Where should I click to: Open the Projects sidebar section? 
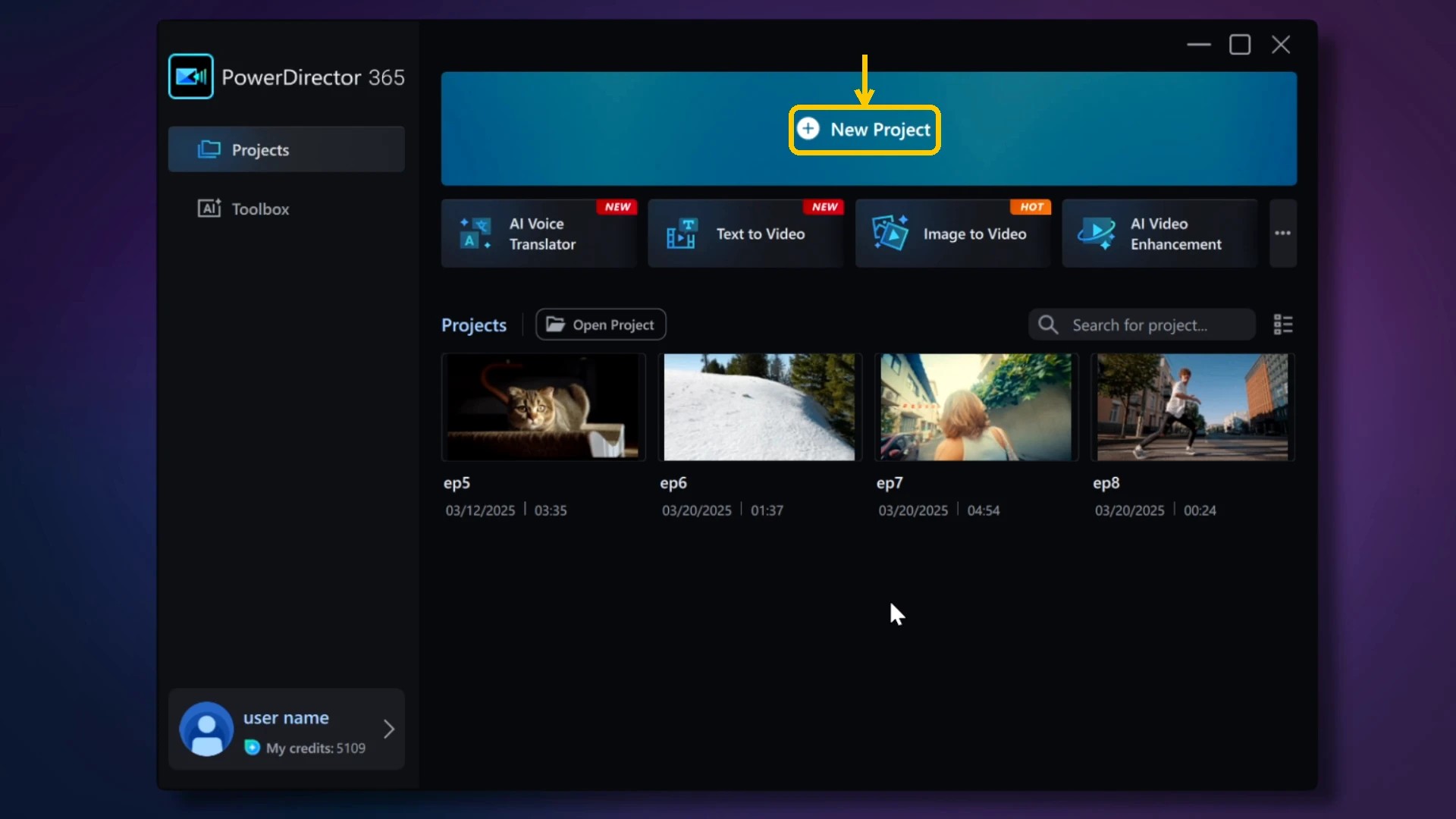coord(286,149)
